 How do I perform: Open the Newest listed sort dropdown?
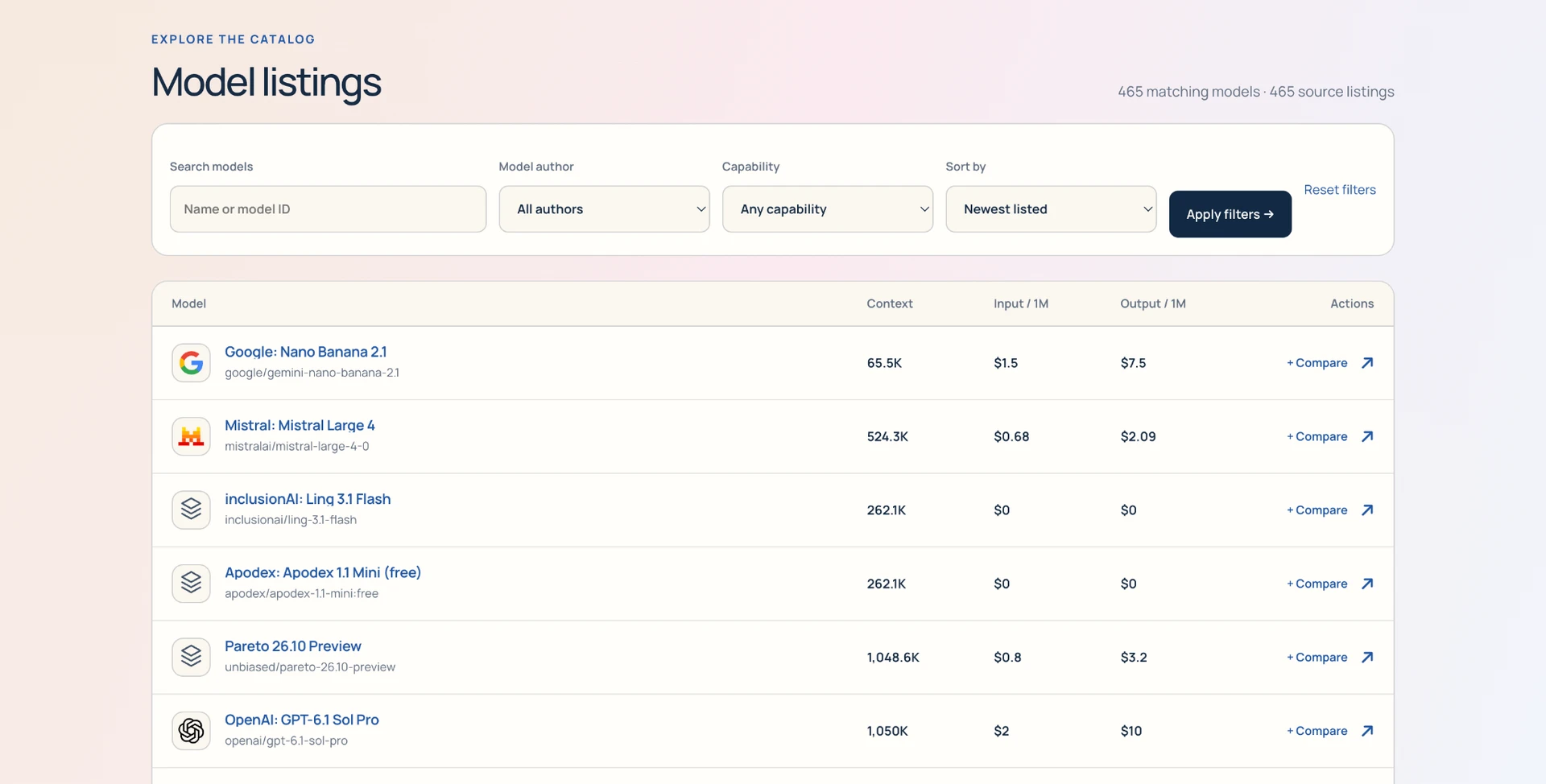(1051, 209)
